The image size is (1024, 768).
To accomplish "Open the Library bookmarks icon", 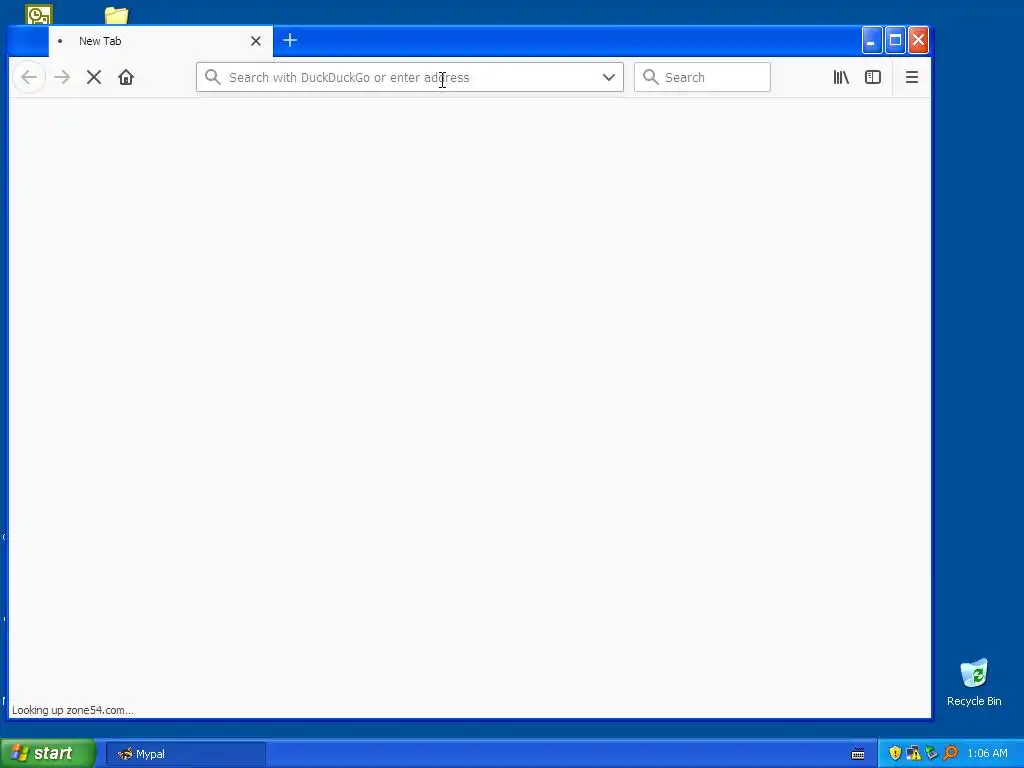I will 841,77.
